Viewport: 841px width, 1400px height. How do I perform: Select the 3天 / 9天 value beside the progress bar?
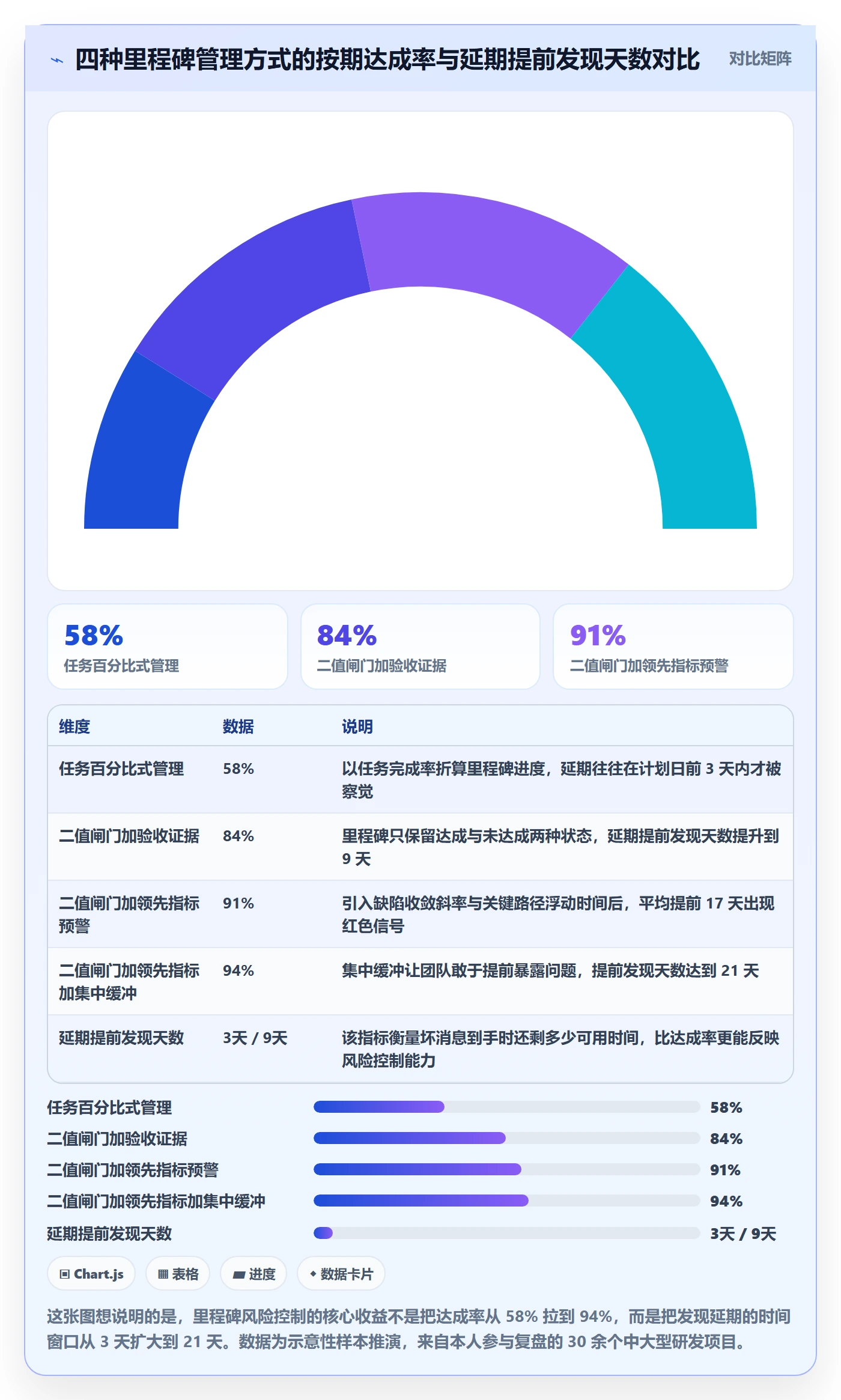(743, 1234)
